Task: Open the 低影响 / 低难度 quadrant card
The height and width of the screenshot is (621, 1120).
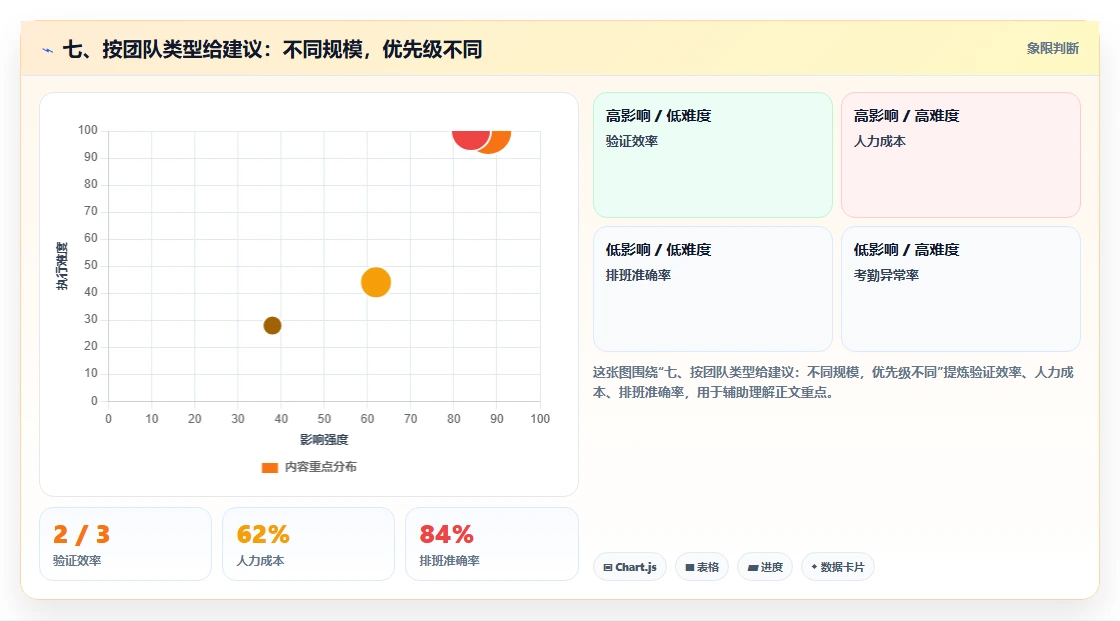Action: (712, 289)
